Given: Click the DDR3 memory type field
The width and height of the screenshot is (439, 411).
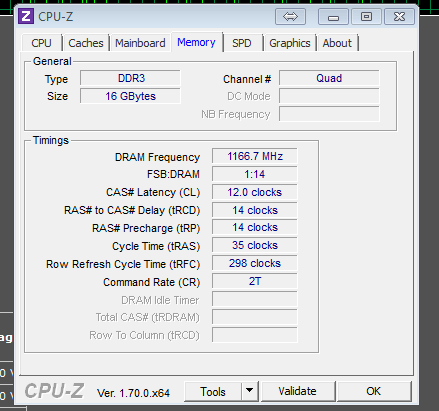Looking at the screenshot, I should coord(130,78).
